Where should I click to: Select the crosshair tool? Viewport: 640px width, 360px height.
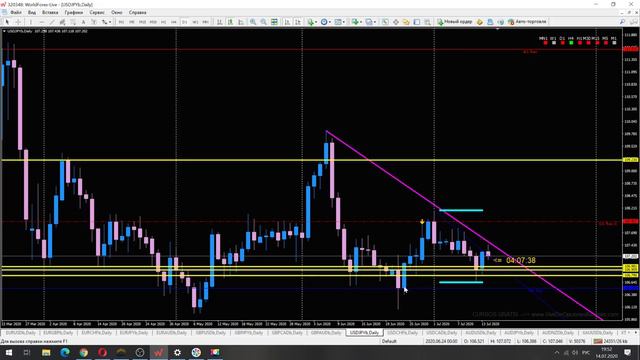[x=18, y=22]
